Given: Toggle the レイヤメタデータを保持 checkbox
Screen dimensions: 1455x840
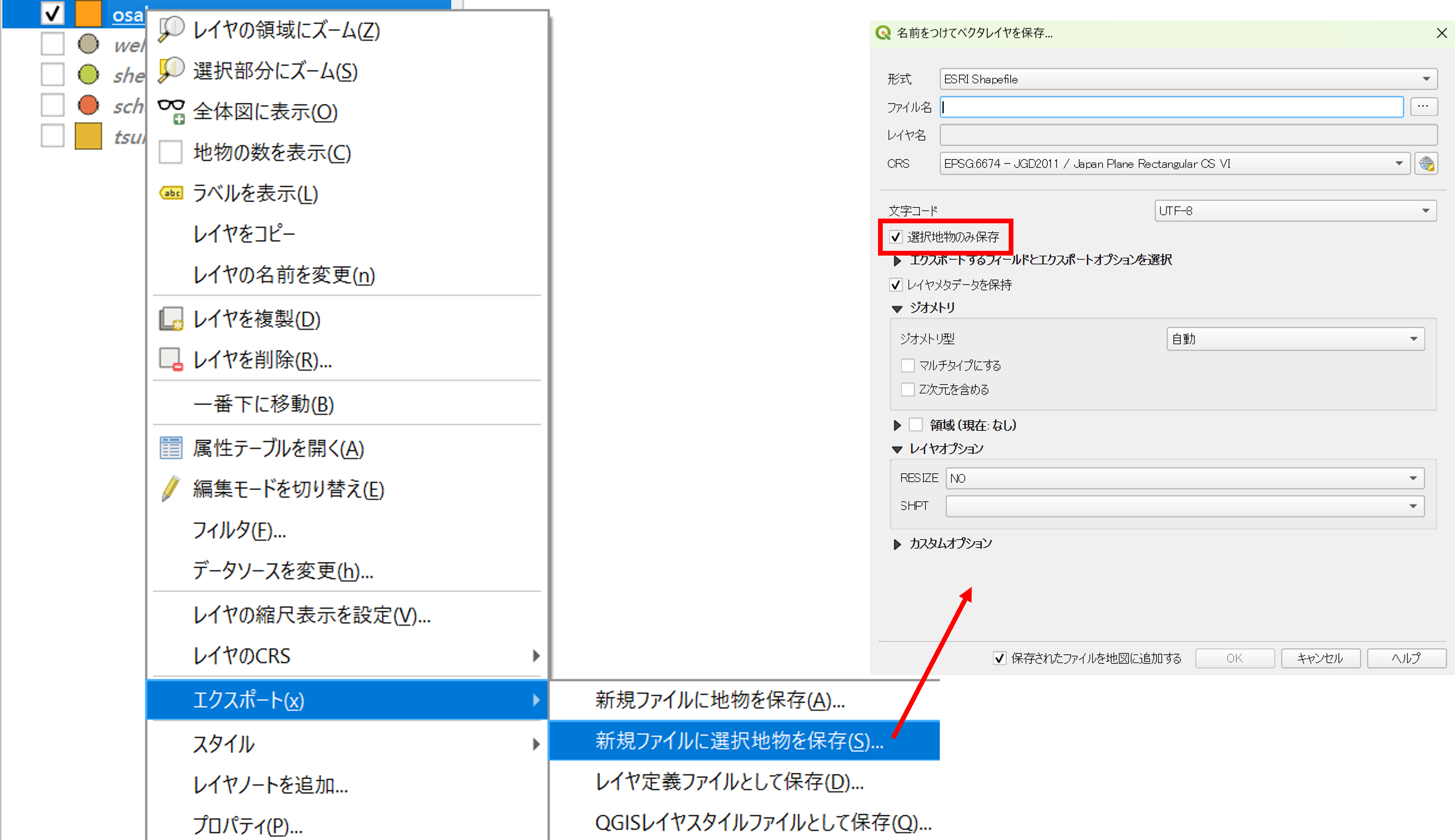Looking at the screenshot, I should coord(895,284).
